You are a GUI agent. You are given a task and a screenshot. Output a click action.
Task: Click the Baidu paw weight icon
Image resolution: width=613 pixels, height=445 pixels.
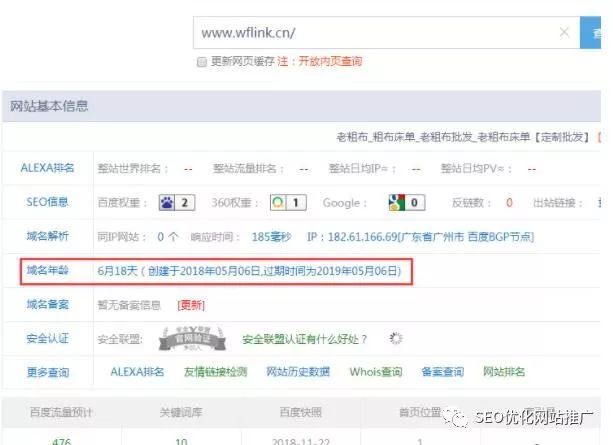coord(167,203)
